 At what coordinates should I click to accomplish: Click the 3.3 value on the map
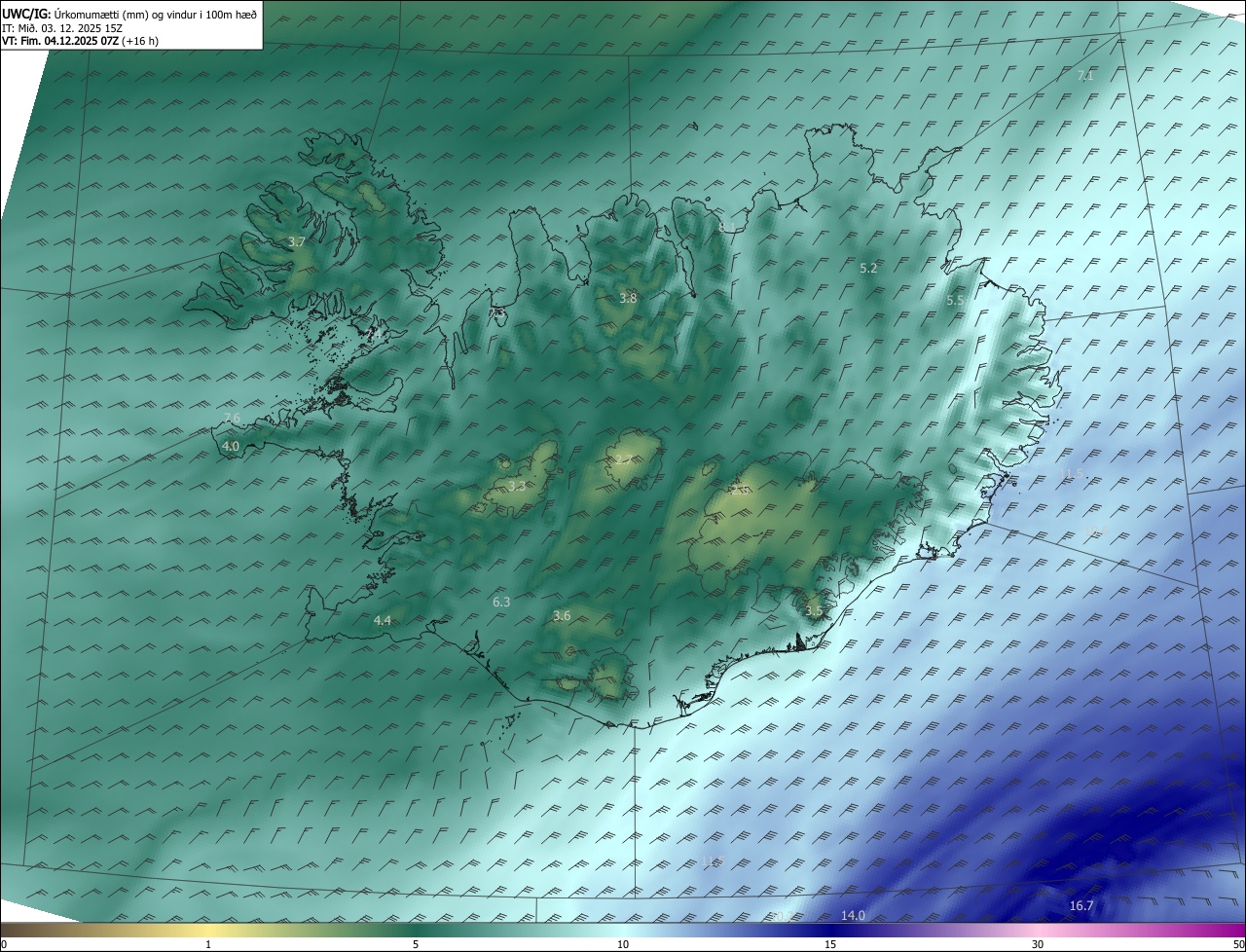coord(517,486)
